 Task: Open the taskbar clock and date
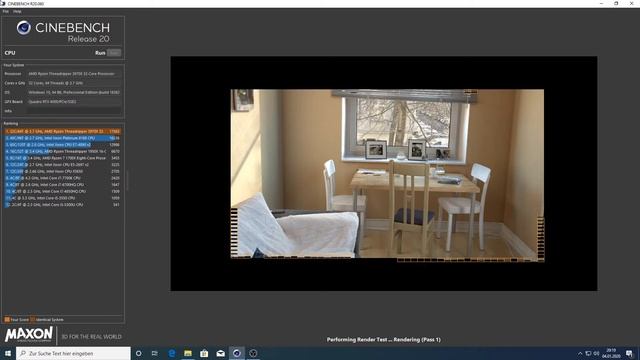pos(611,353)
